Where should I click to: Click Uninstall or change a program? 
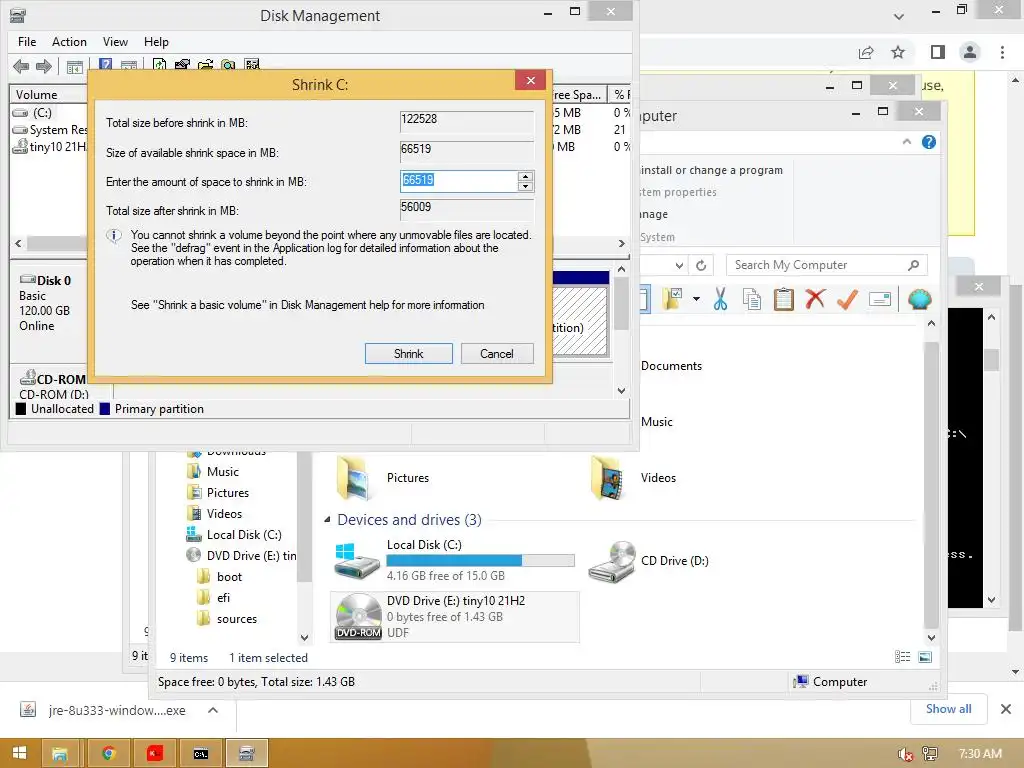point(711,170)
